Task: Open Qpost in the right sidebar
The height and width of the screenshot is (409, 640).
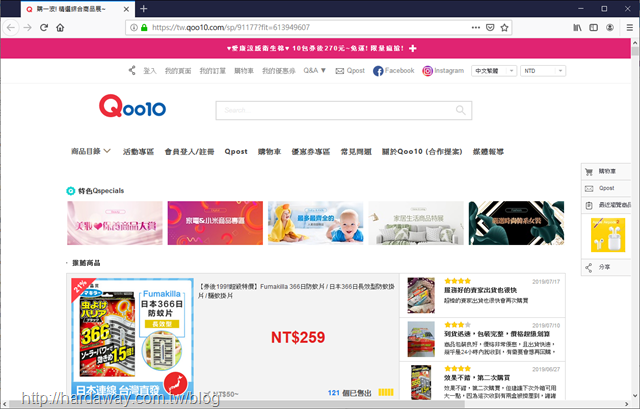Action: (606, 188)
